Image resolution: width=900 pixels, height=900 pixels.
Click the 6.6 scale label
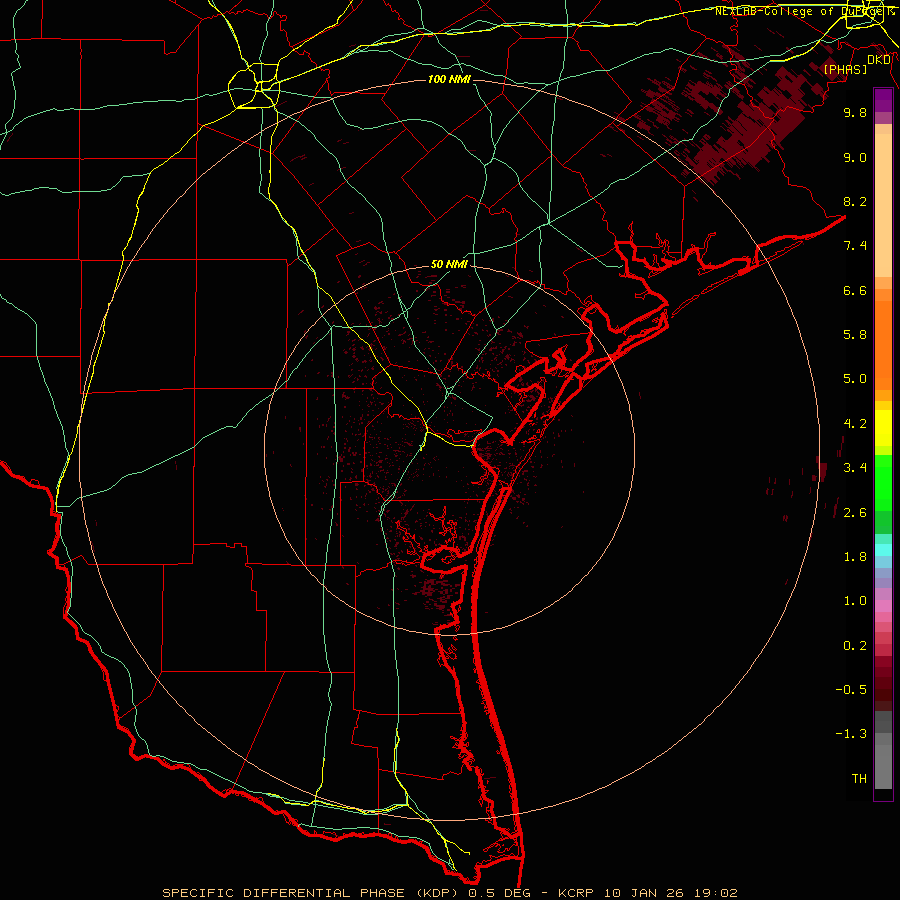click(855, 290)
